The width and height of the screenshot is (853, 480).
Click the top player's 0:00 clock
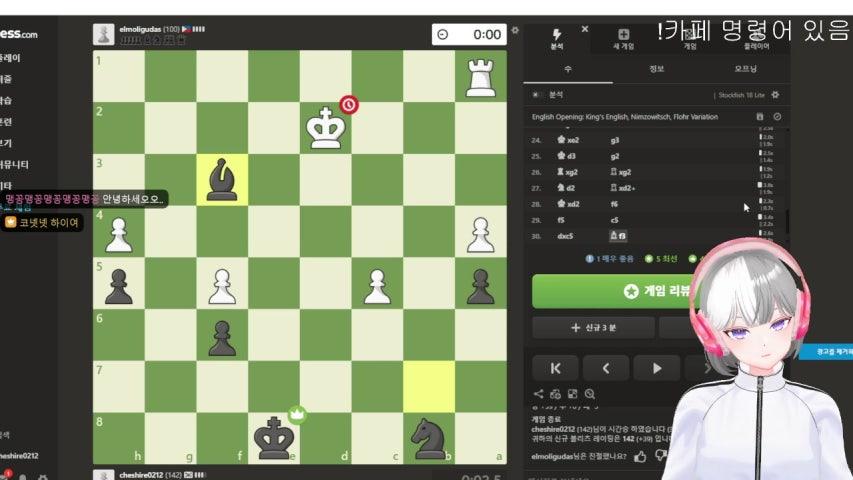469,34
